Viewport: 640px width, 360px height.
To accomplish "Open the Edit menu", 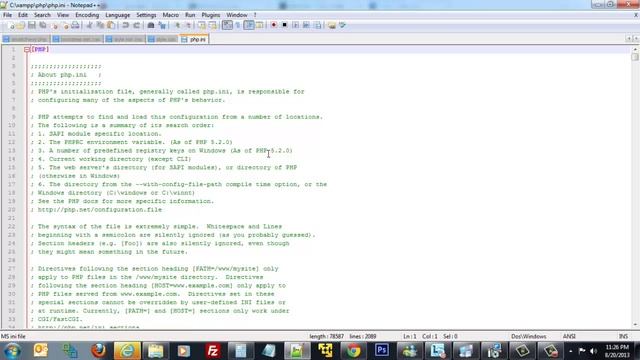I will [x=23, y=15].
